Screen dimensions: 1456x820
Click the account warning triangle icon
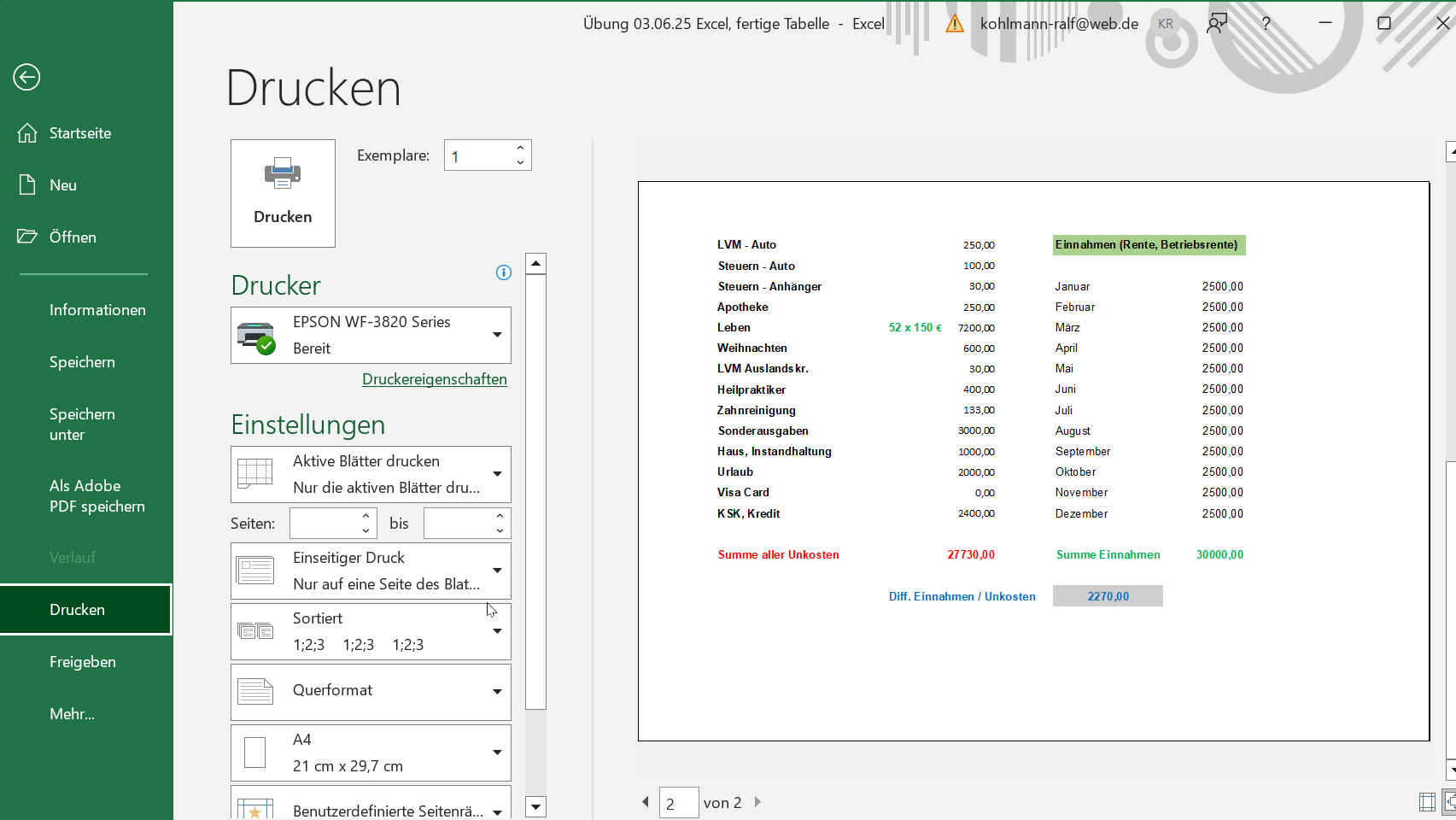coord(955,24)
